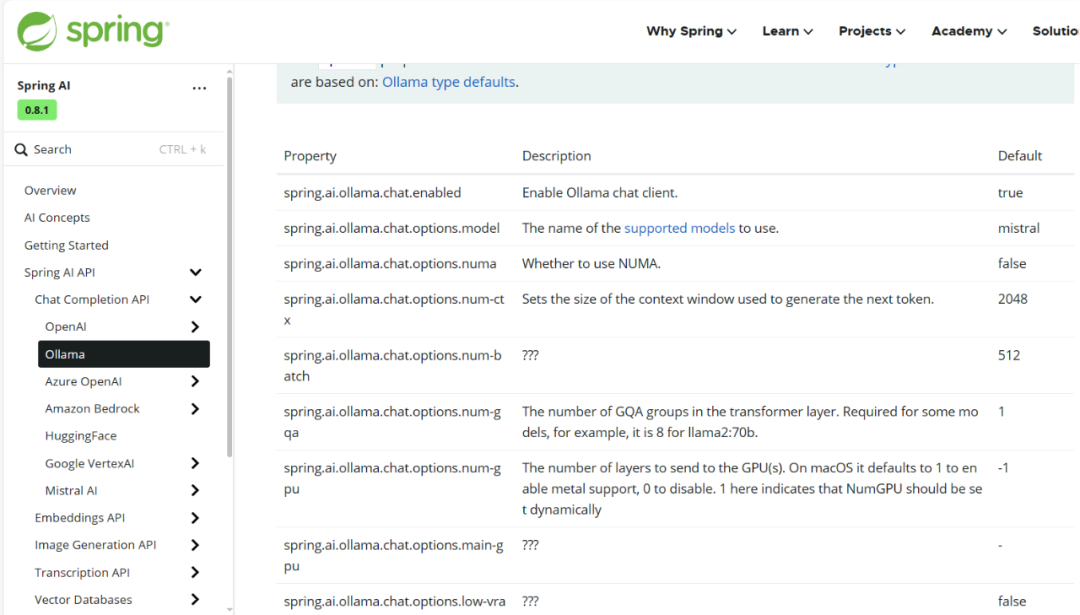Open the Azure OpenAI sidebar entry
Screen dimensions: 1080x615
point(83,382)
